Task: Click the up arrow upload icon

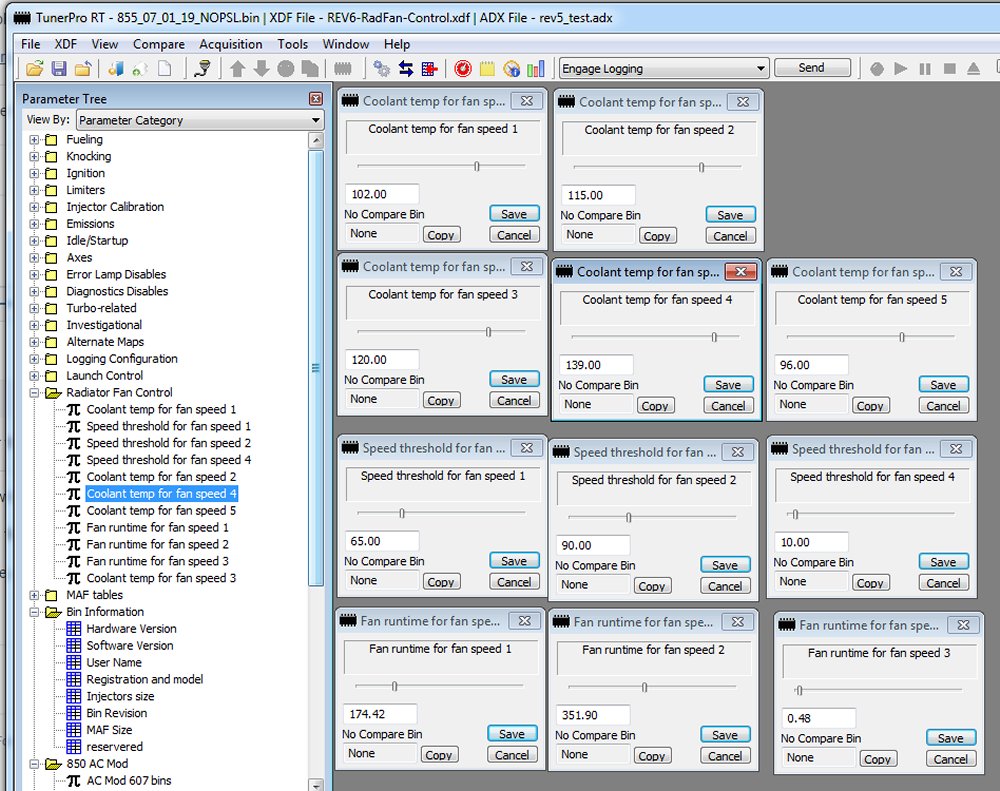Action: pos(237,68)
